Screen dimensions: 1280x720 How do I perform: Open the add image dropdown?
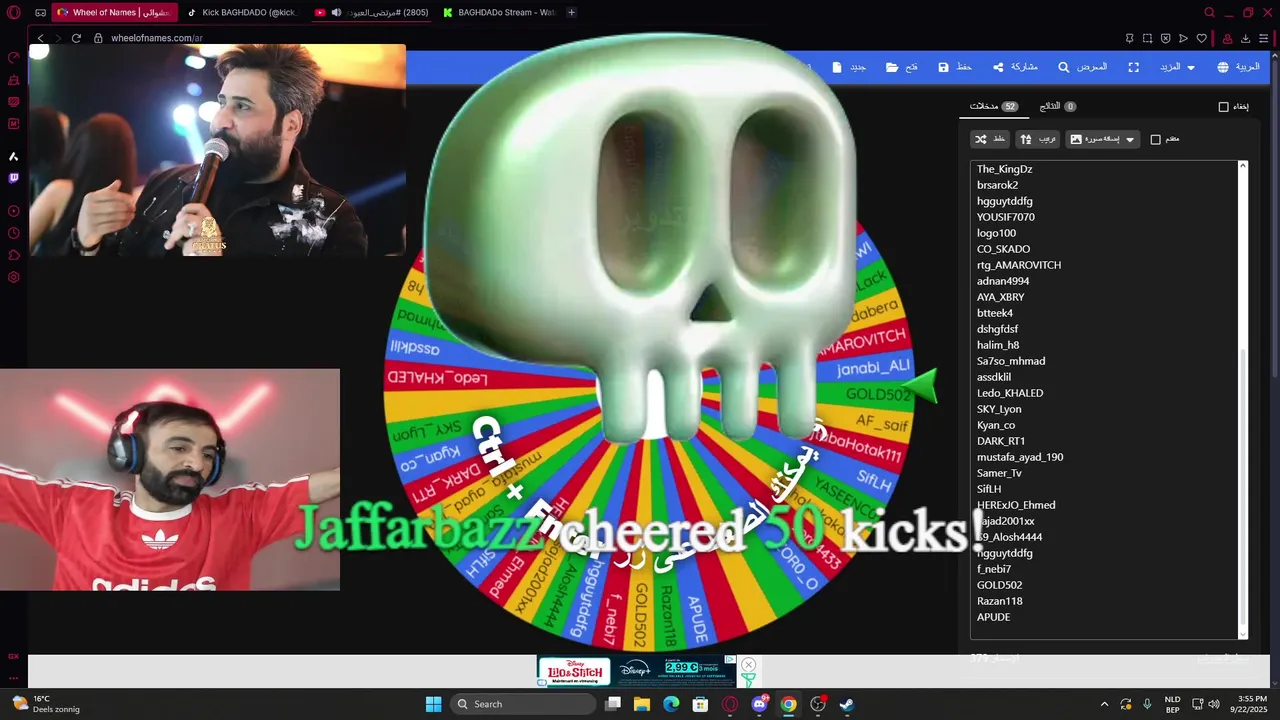tap(1102, 140)
